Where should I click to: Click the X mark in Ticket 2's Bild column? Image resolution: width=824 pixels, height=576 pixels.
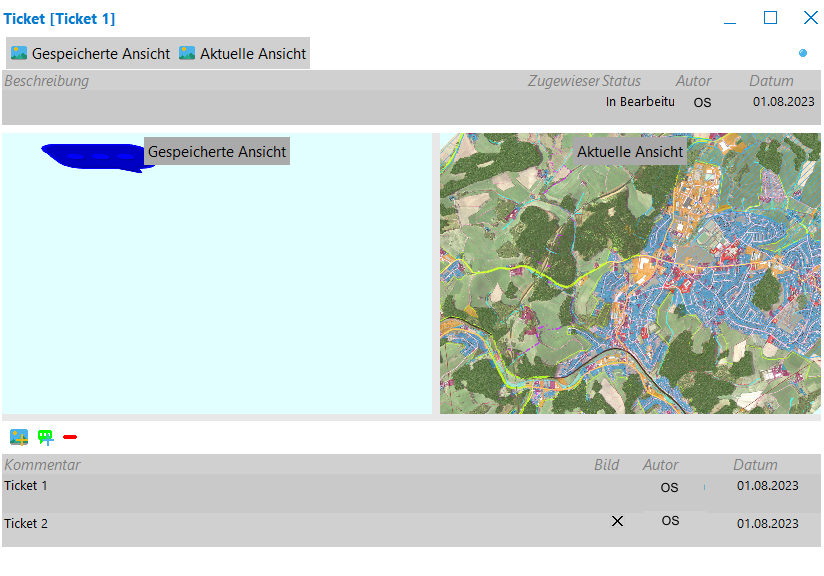coord(617,521)
